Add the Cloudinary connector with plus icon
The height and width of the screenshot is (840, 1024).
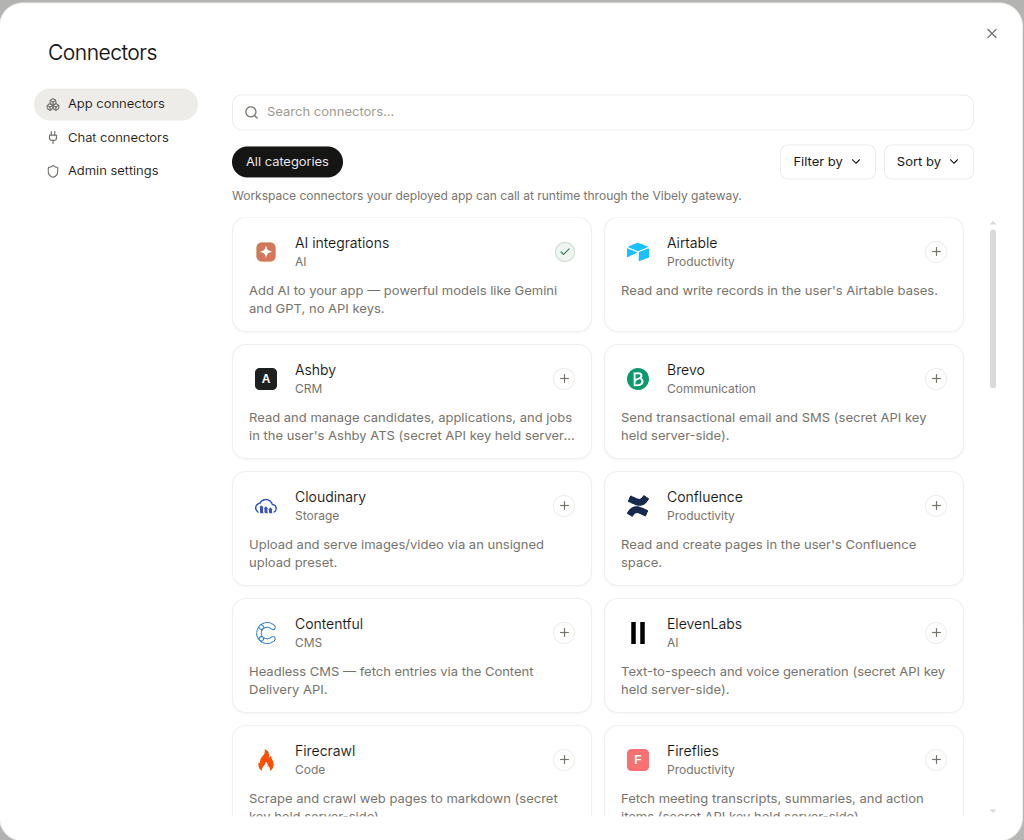pos(564,506)
